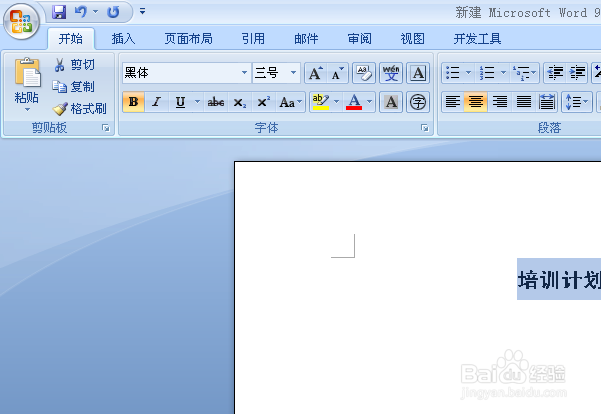Launch the 剪贴板 pane dialog
601x414 pixels.
(106, 128)
